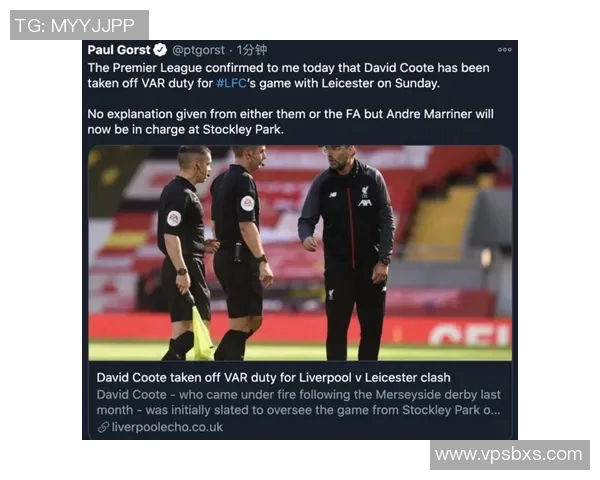Click the FA badge on the middle referee's sleeve
The image size is (600, 480).
248,203
